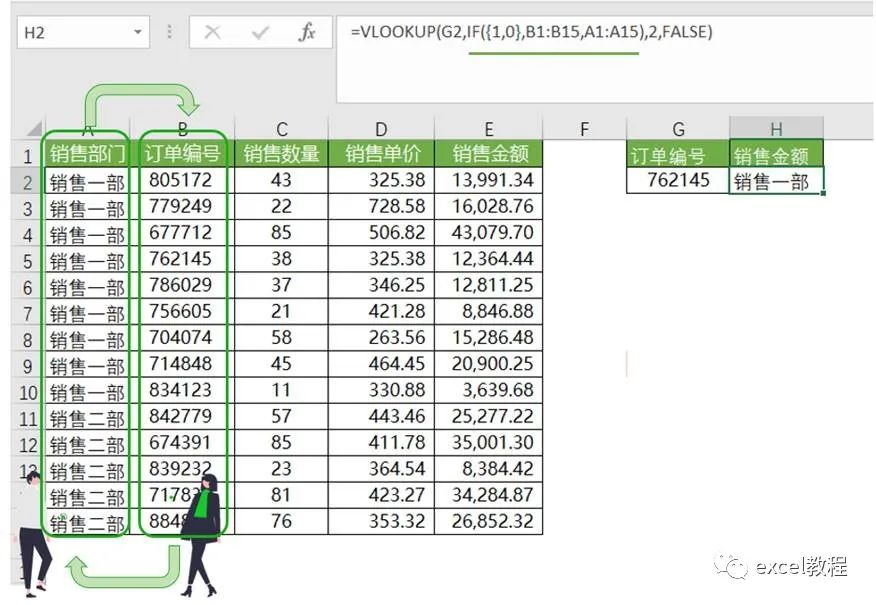
Task: Select row 11 header
Action: (27, 418)
